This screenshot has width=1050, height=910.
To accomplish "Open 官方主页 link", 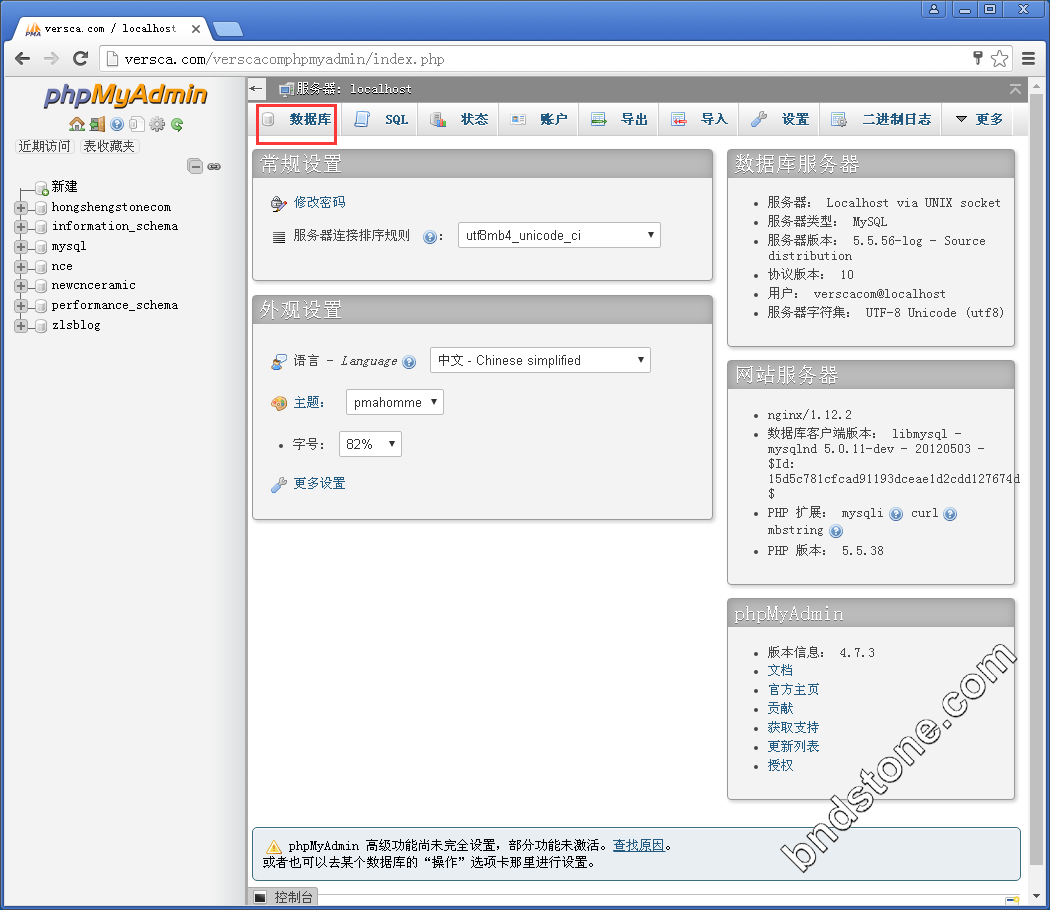I will [x=794, y=690].
